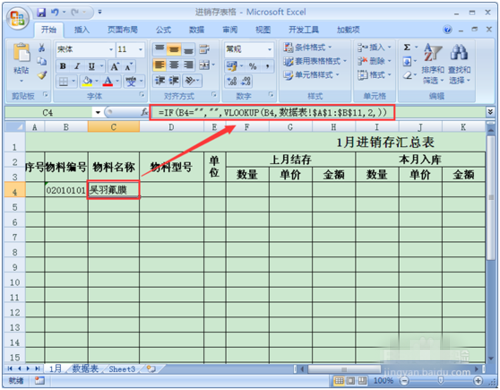Open Find and Select
Viewport: 500px width, 390px height.
tap(459, 63)
